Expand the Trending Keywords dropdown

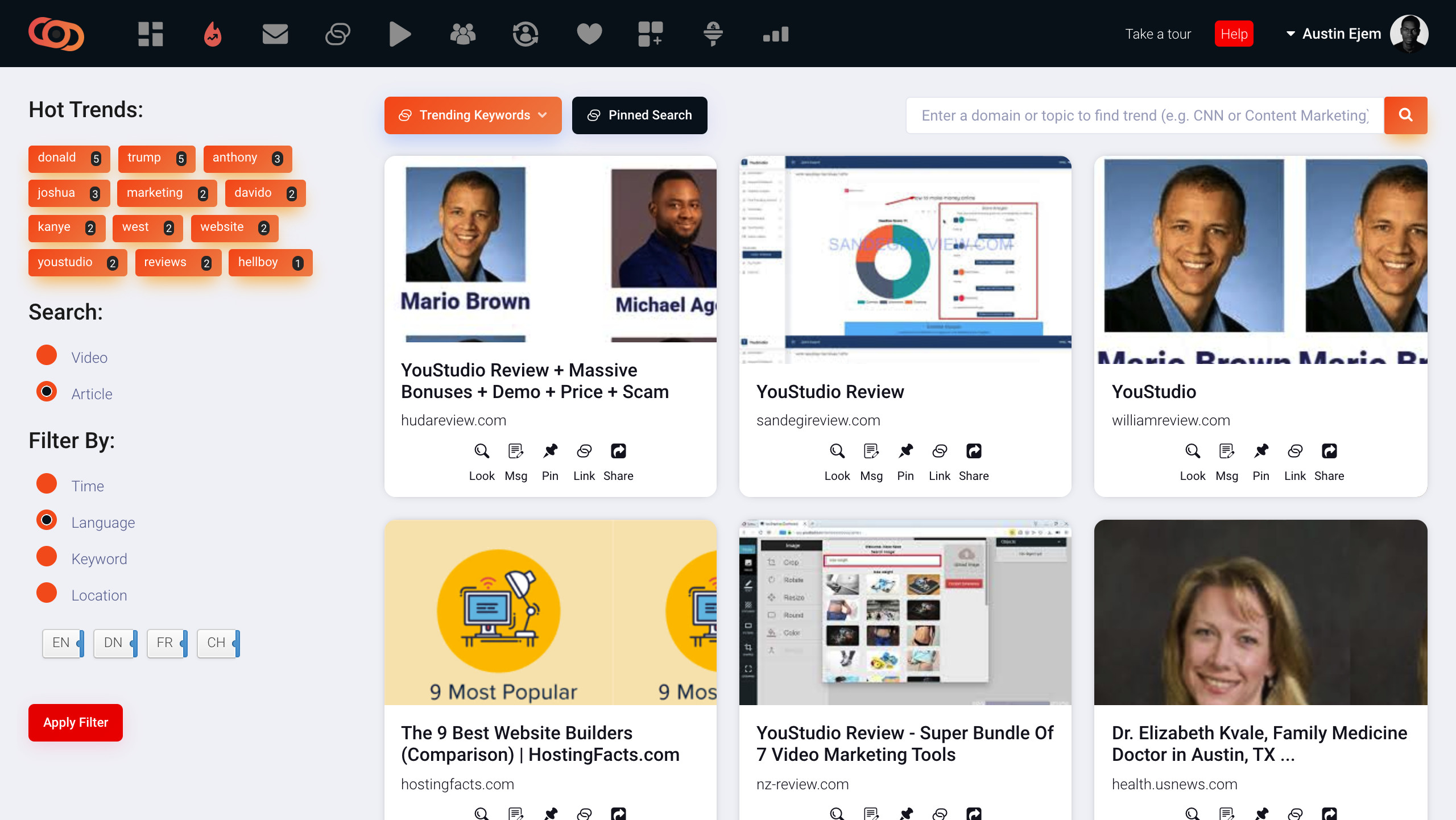(x=473, y=115)
